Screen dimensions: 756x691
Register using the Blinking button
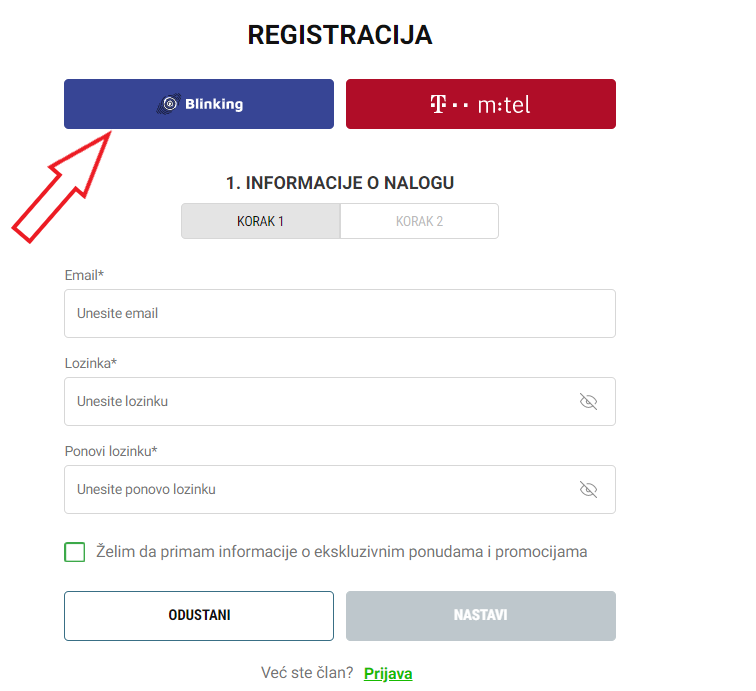click(199, 104)
